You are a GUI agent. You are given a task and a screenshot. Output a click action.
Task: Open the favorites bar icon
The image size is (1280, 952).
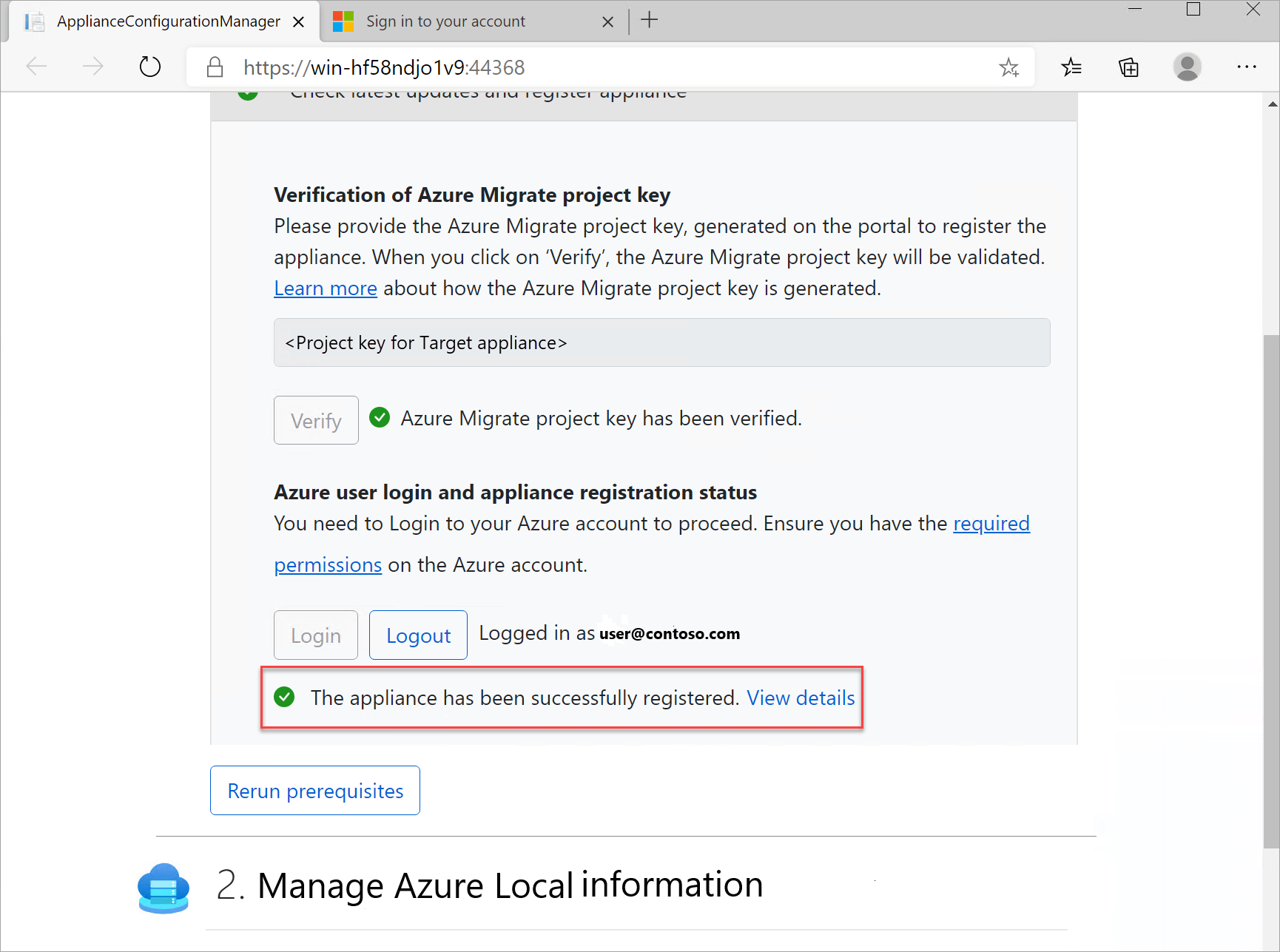tap(1071, 67)
